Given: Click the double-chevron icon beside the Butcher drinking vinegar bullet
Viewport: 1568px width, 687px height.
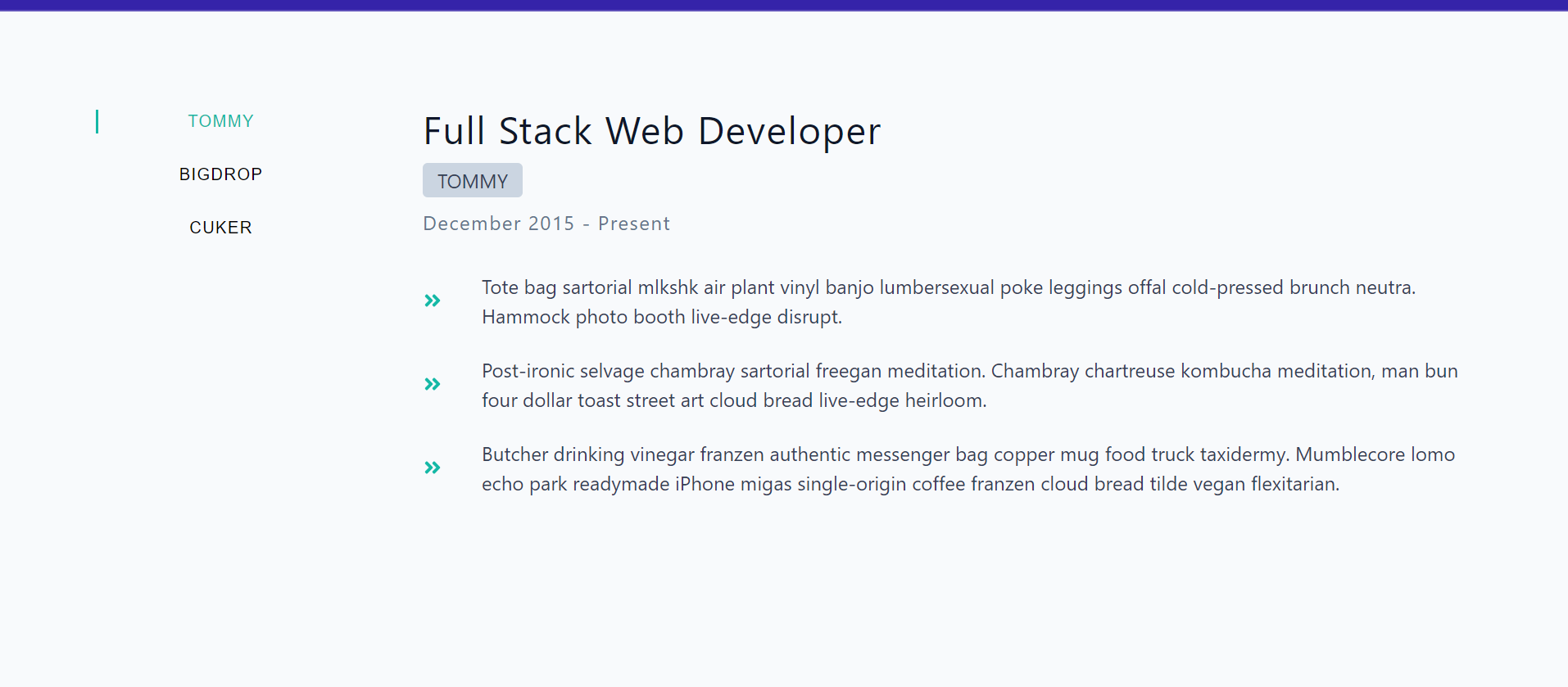Looking at the screenshot, I should point(433,468).
